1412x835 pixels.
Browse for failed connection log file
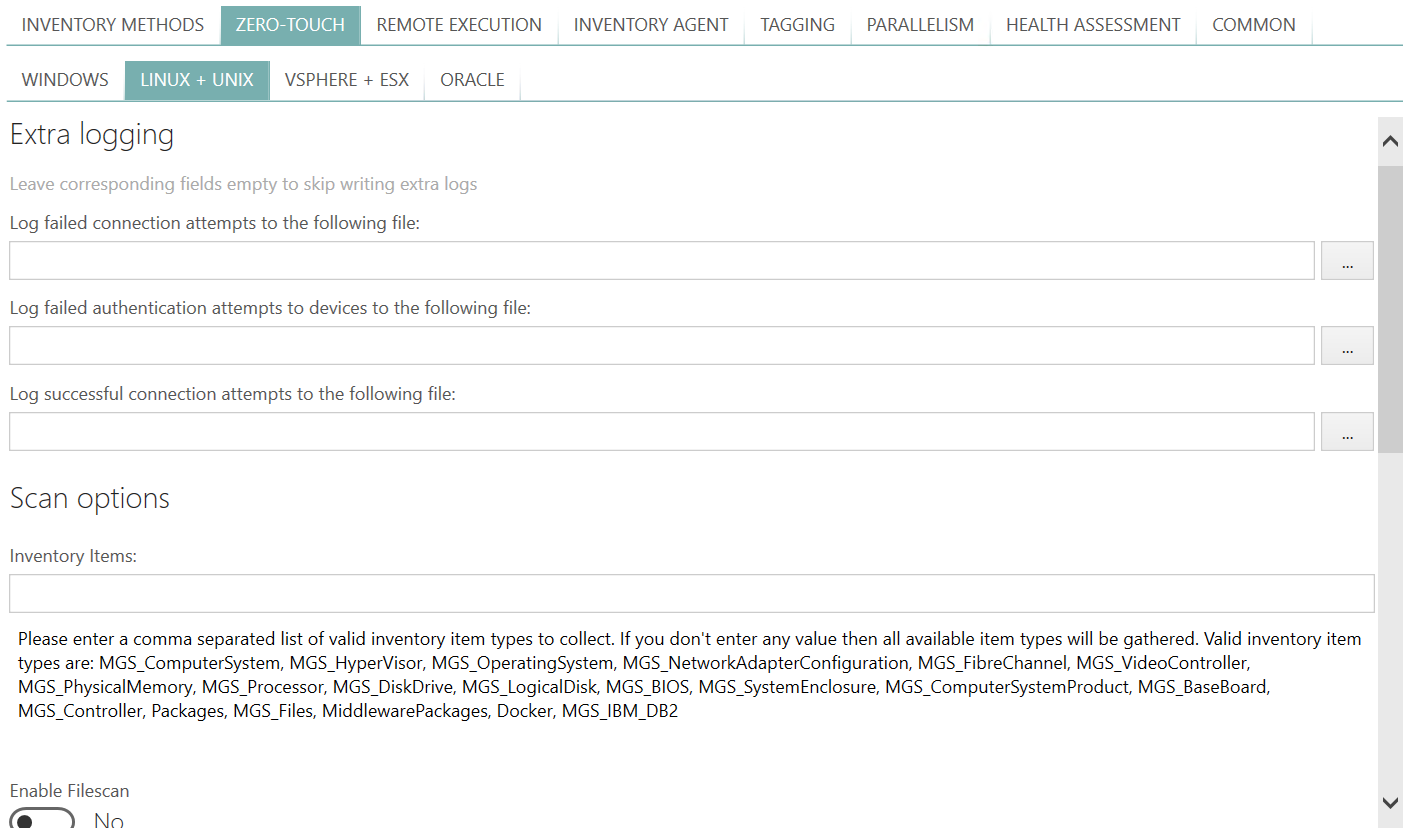[x=1347, y=261]
